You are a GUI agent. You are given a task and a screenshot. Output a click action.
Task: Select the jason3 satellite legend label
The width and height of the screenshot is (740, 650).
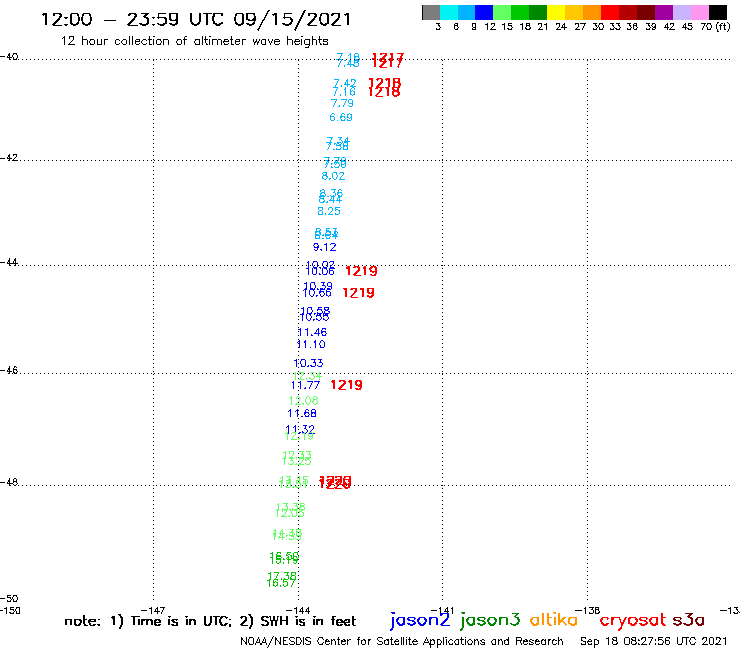[489, 620]
